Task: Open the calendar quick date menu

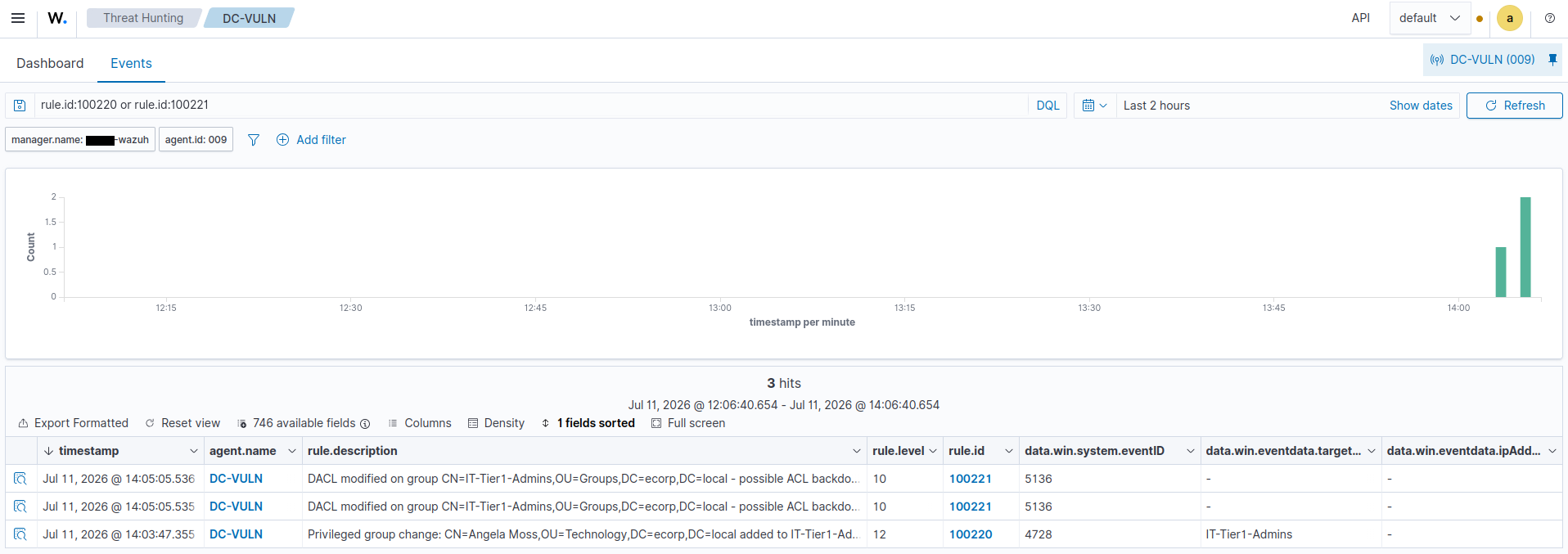Action: (x=1094, y=106)
